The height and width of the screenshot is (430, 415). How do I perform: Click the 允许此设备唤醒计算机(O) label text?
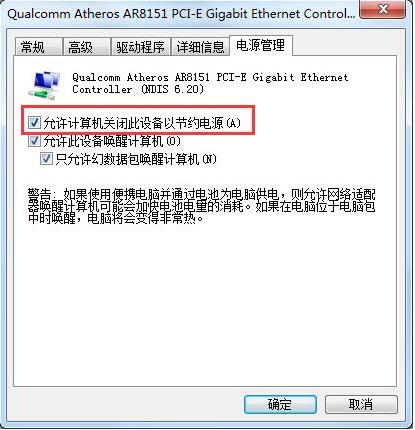pyautogui.click(x=112, y=141)
